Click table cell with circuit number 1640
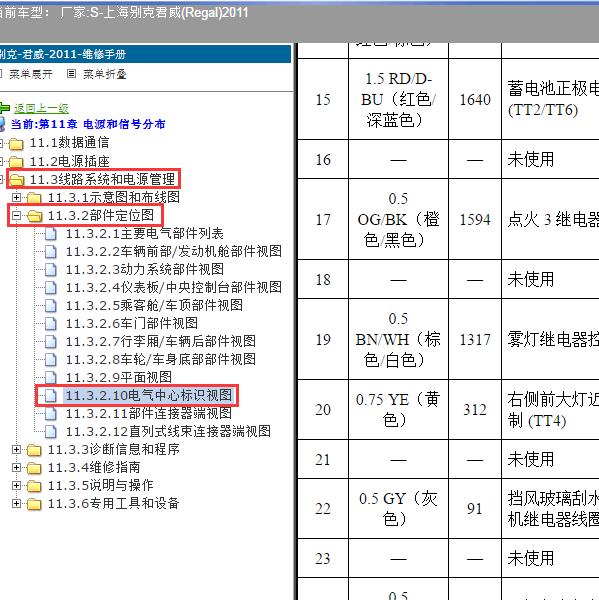The width and height of the screenshot is (599, 600). coord(475,99)
